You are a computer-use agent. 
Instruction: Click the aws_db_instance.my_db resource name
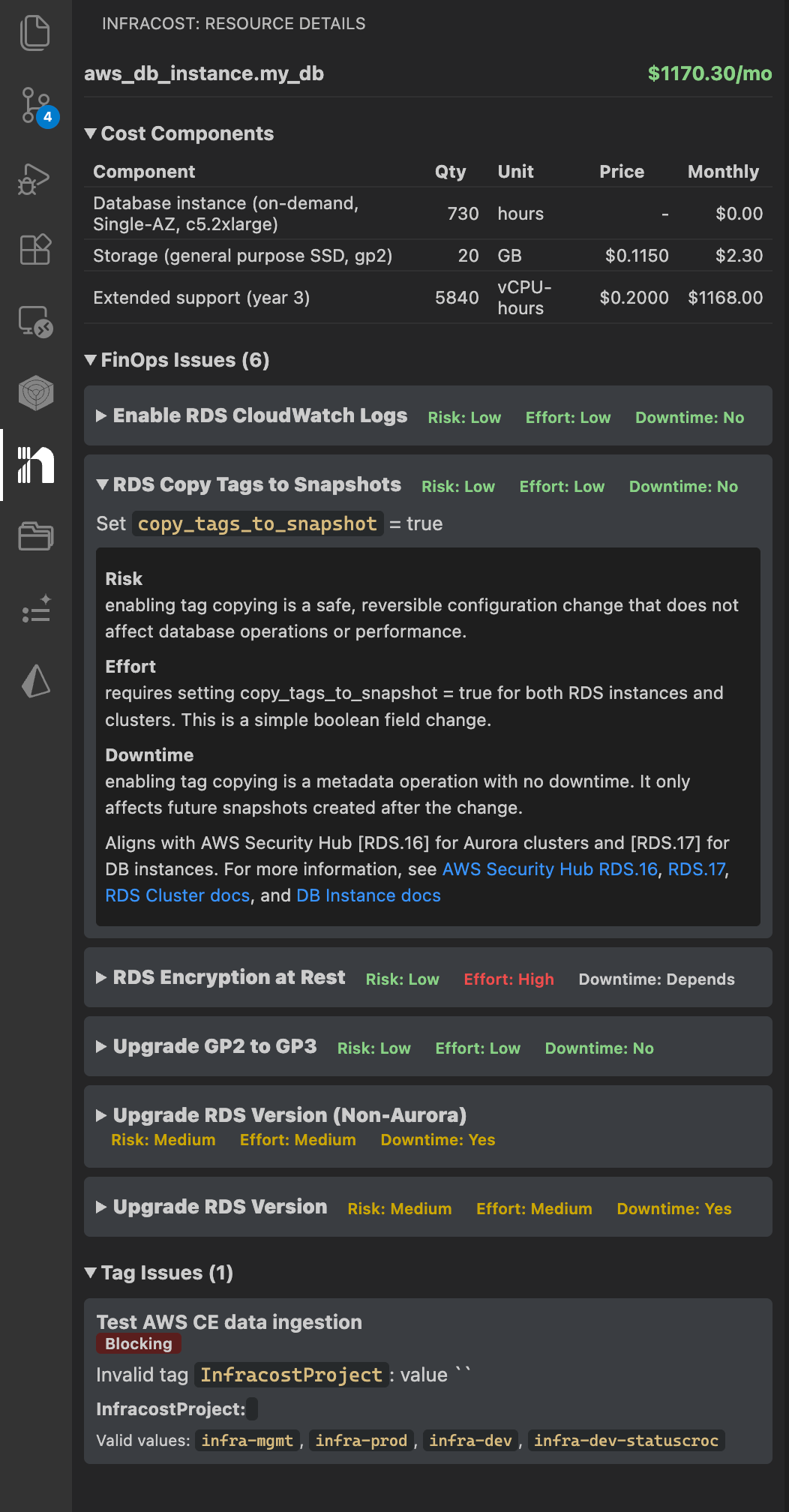(x=204, y=73)
